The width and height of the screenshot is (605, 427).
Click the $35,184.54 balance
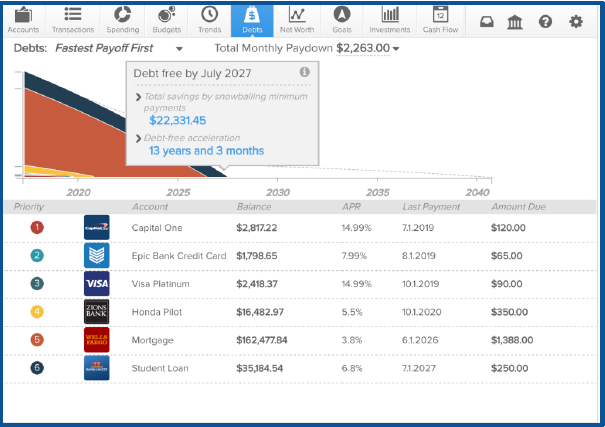(260, 368)
